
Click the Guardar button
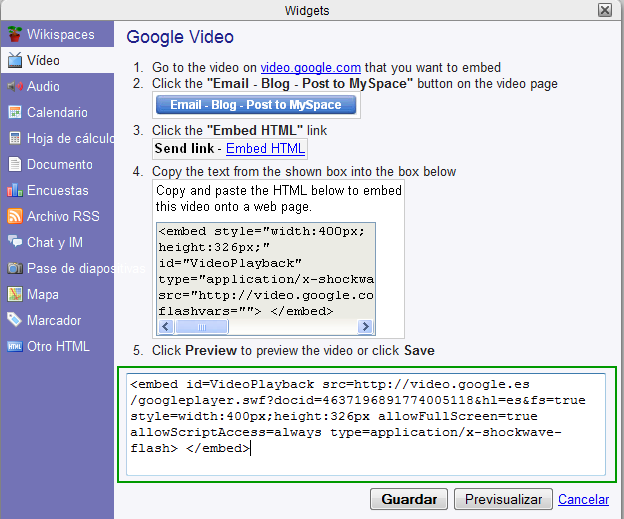point(409,499)
